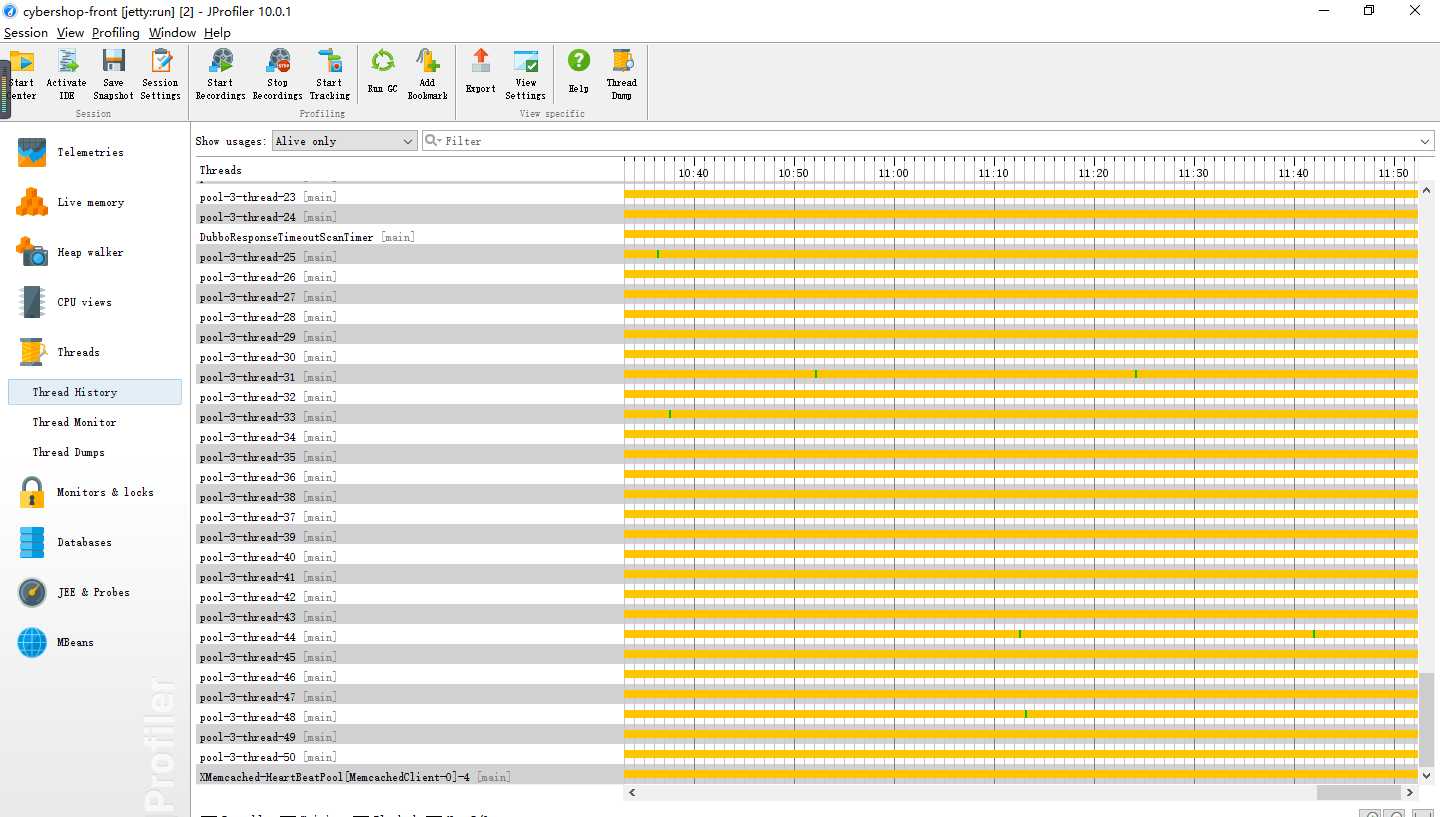The width and height of the screenshot is (1440, 817).
Task: Select the pool-3-thread-50 row
Action: pyautogui.click(x=806, y=757)
